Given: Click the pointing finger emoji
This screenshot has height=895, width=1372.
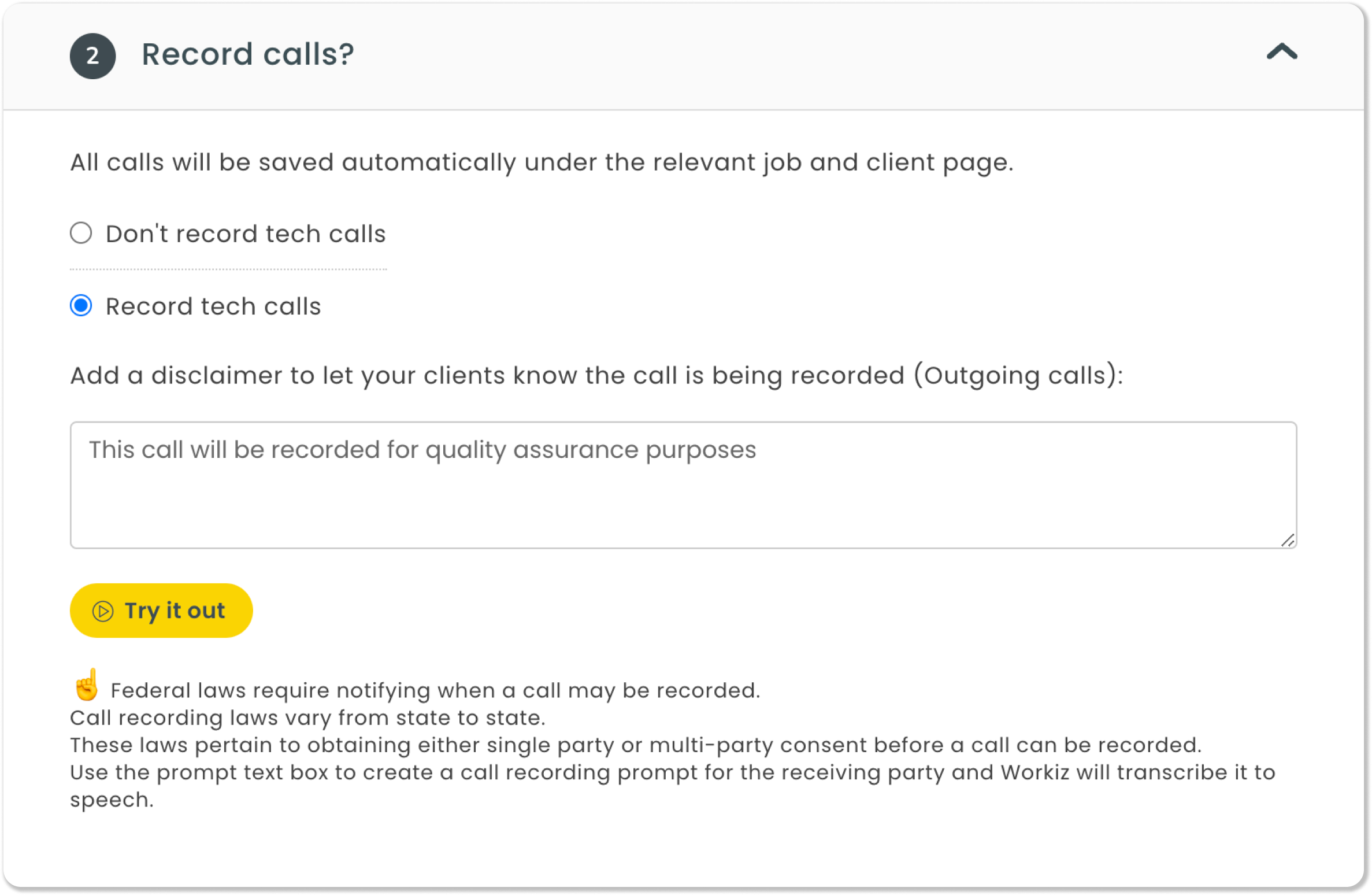Looking at the screenshot, I should coord(87,685).
